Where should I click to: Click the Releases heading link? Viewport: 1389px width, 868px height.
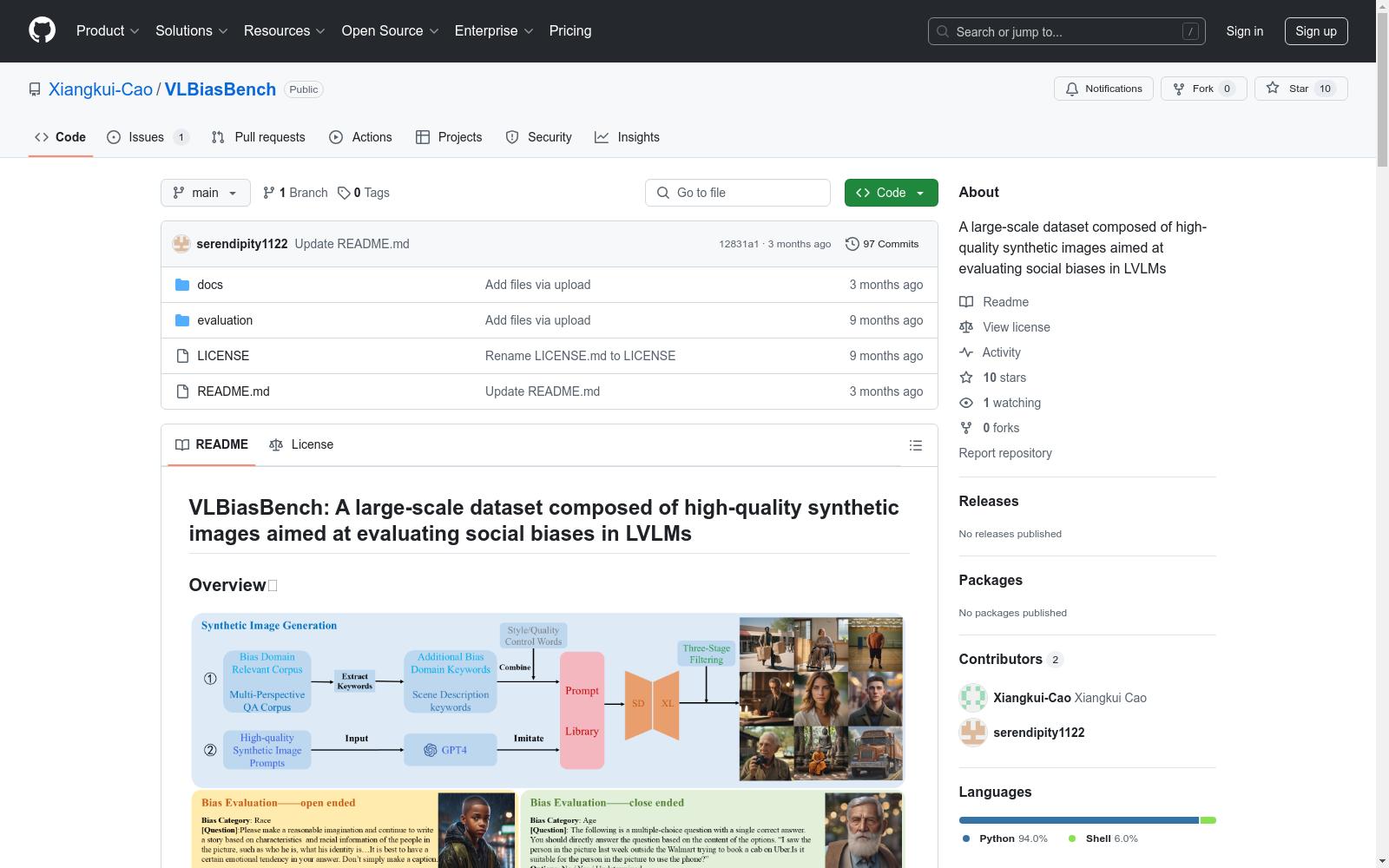(x=989, y=501)
